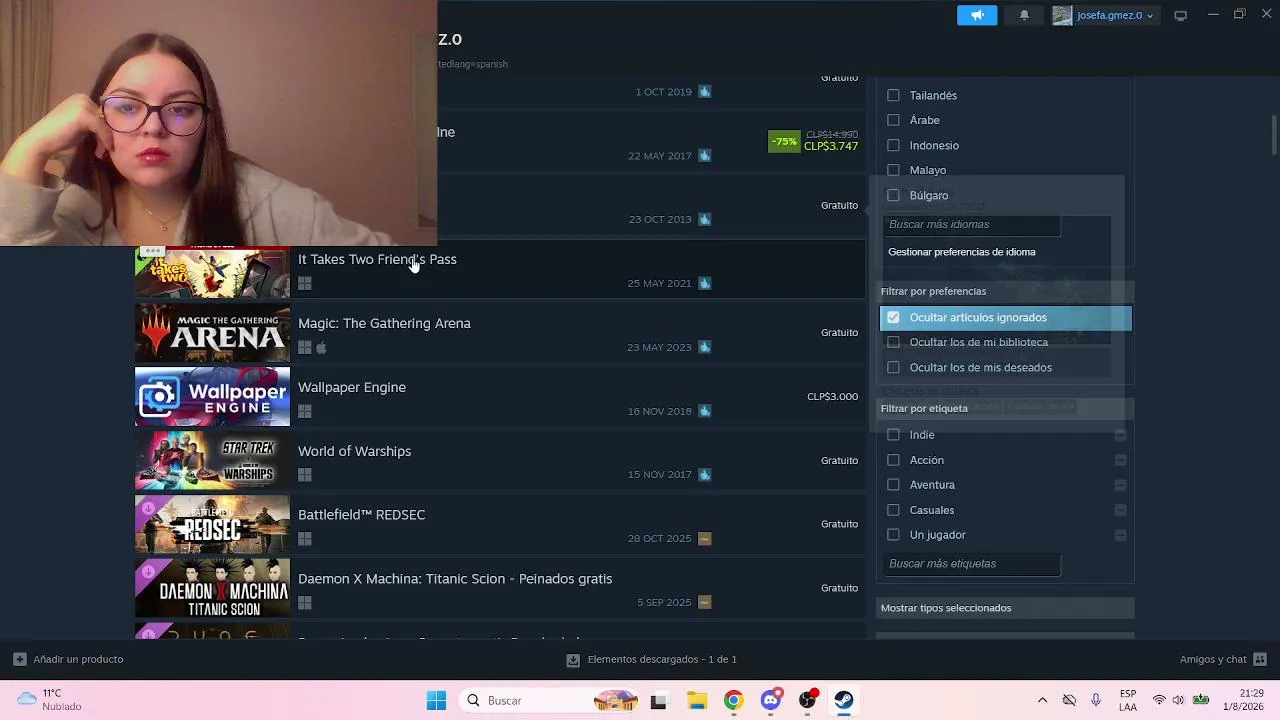
Task: Open Elementos descargados download status
Action: point(652,659)
